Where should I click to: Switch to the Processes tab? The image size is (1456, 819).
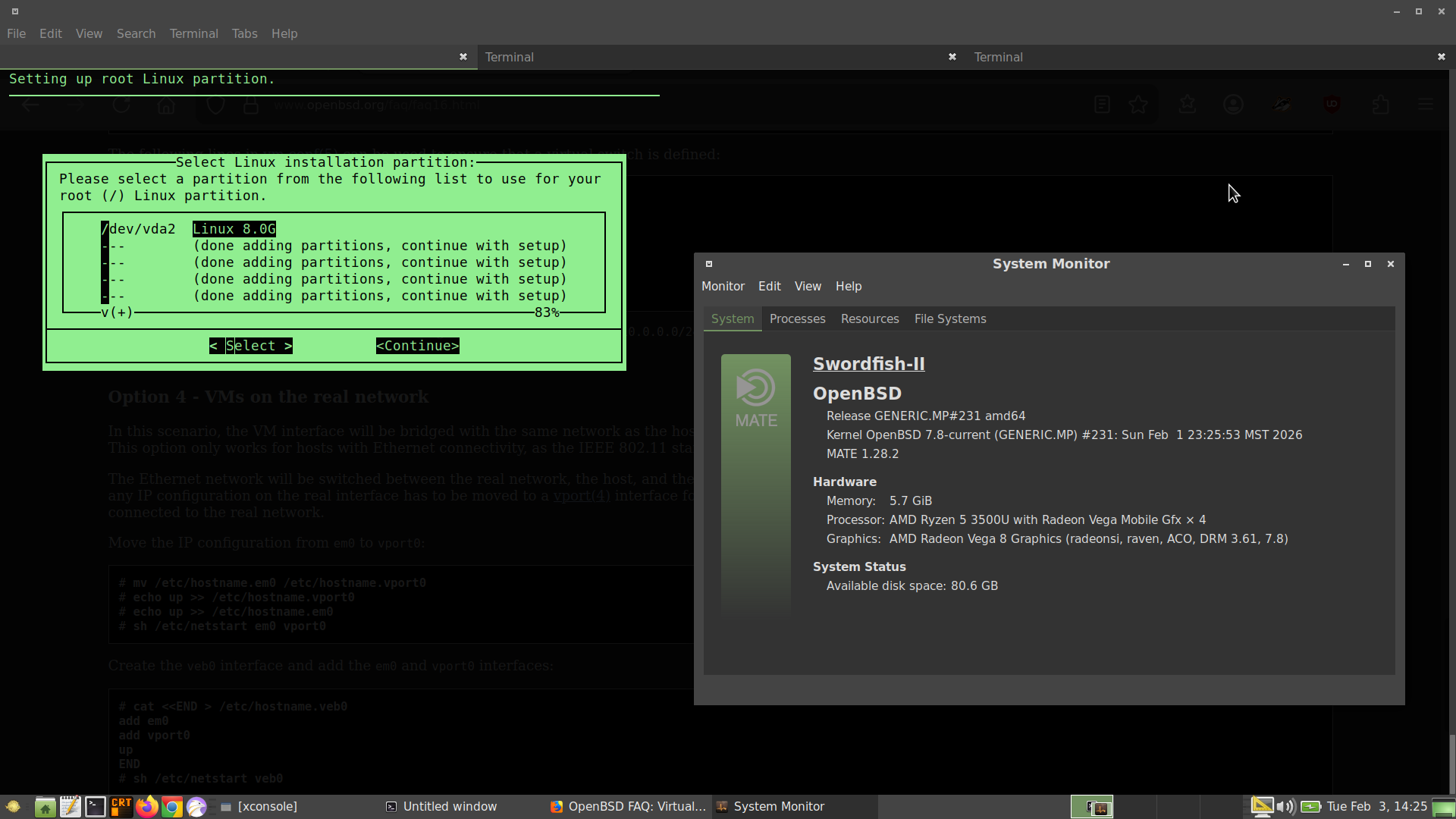click(x=797, y=318)
